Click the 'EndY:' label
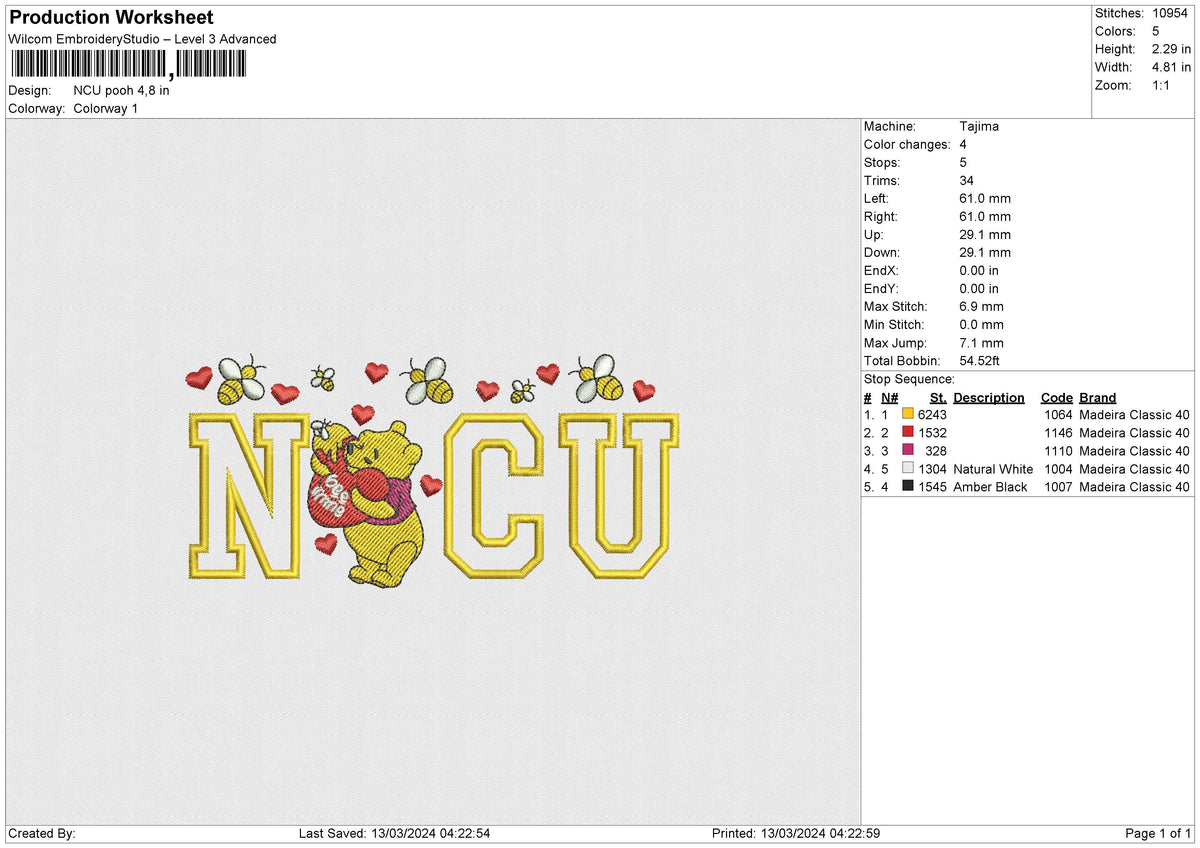Viewport: 1200px width, 848px height. (882, 288)
